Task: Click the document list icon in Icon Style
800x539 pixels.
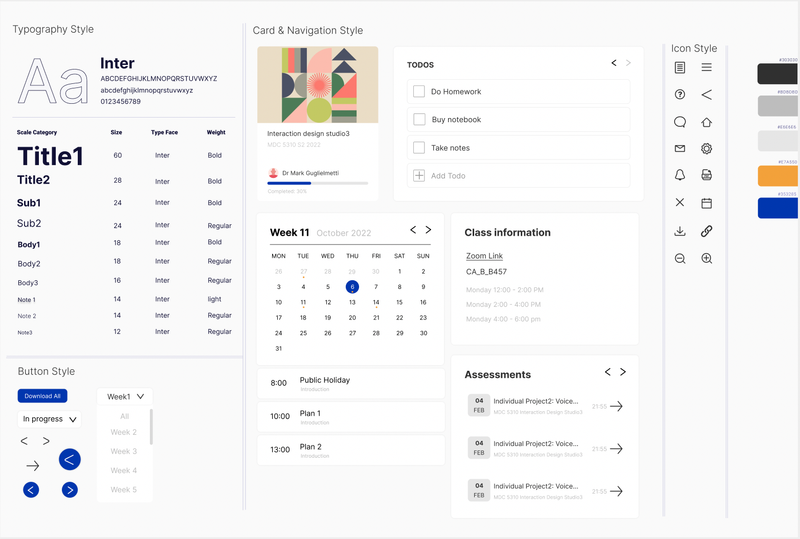Action: (x=680, y=67)
